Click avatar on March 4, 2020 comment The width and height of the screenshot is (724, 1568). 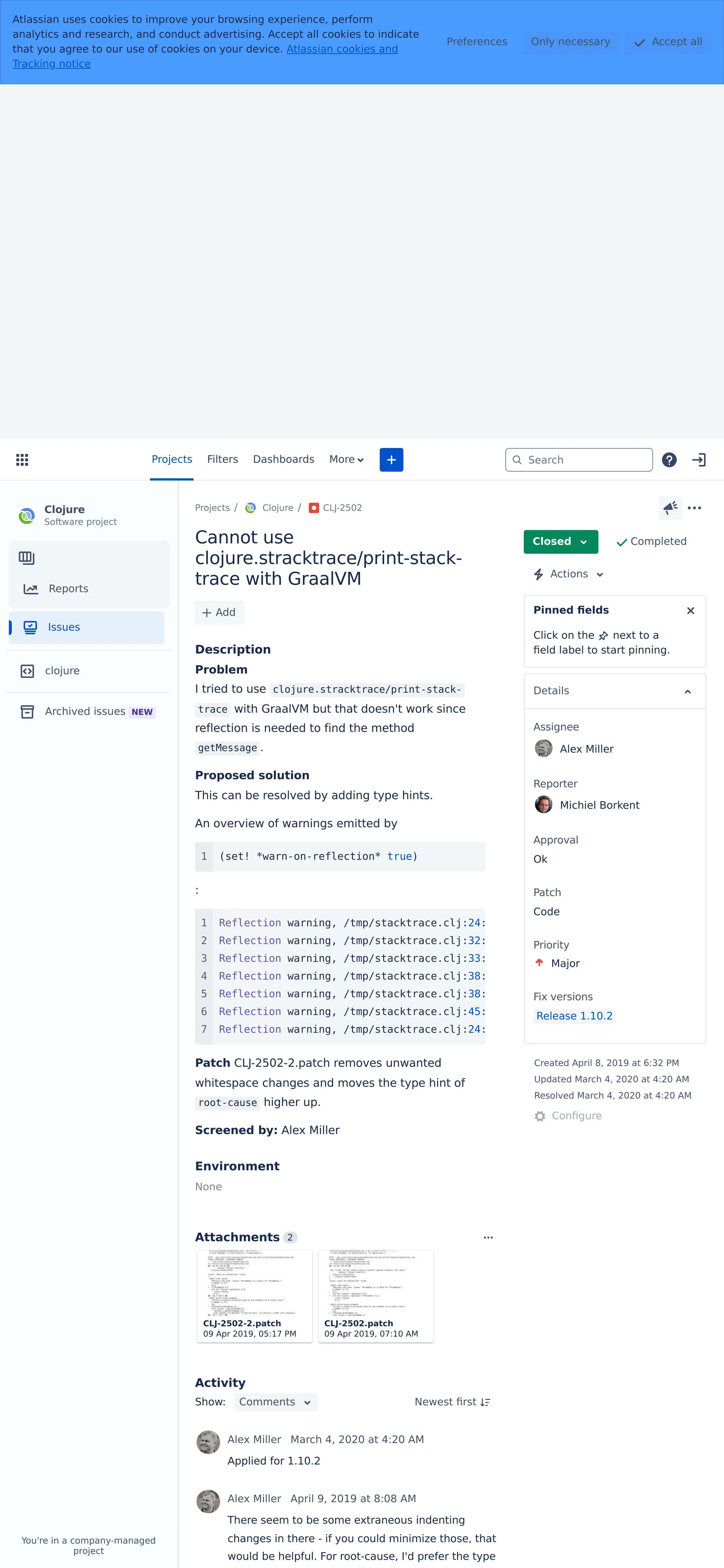(x=208, y=1442)
